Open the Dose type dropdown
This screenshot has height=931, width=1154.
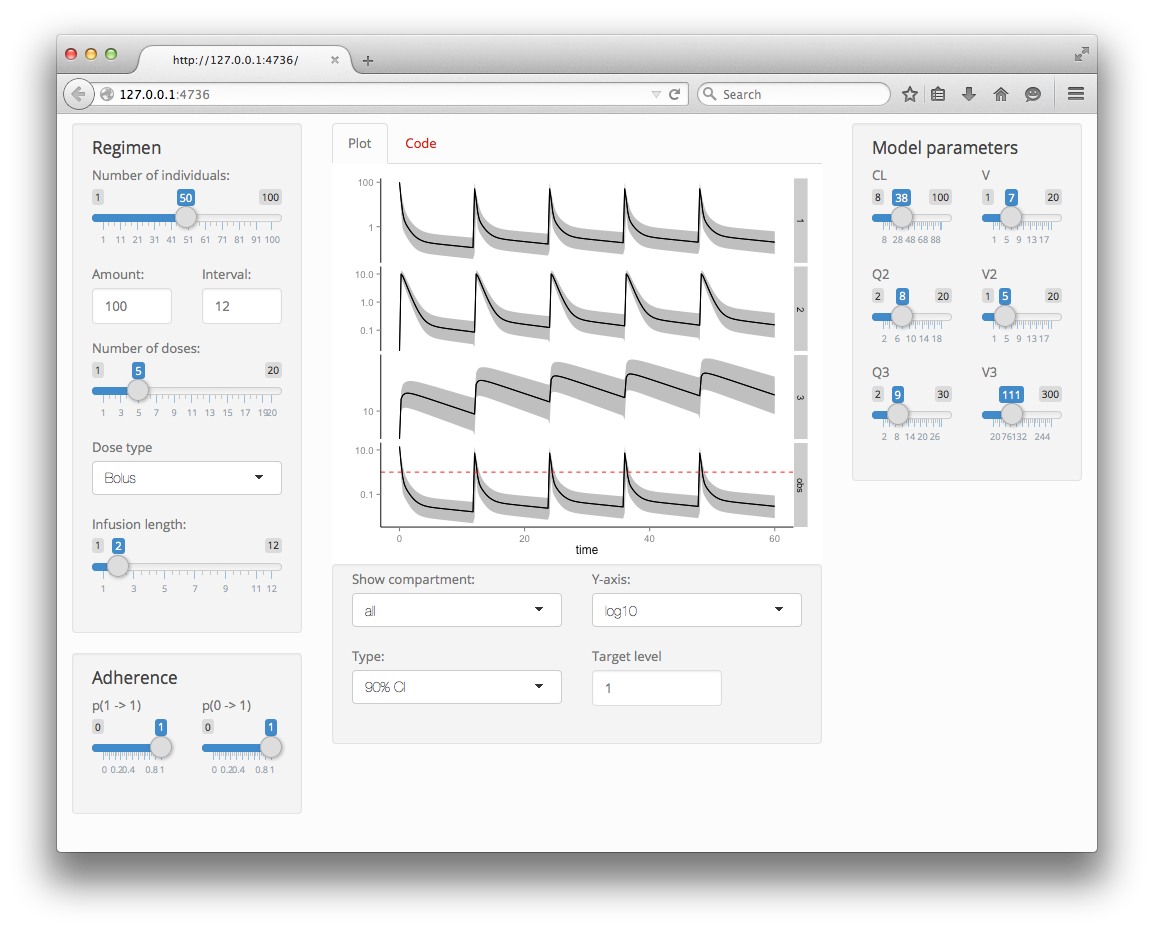click(x=187, y=478)
